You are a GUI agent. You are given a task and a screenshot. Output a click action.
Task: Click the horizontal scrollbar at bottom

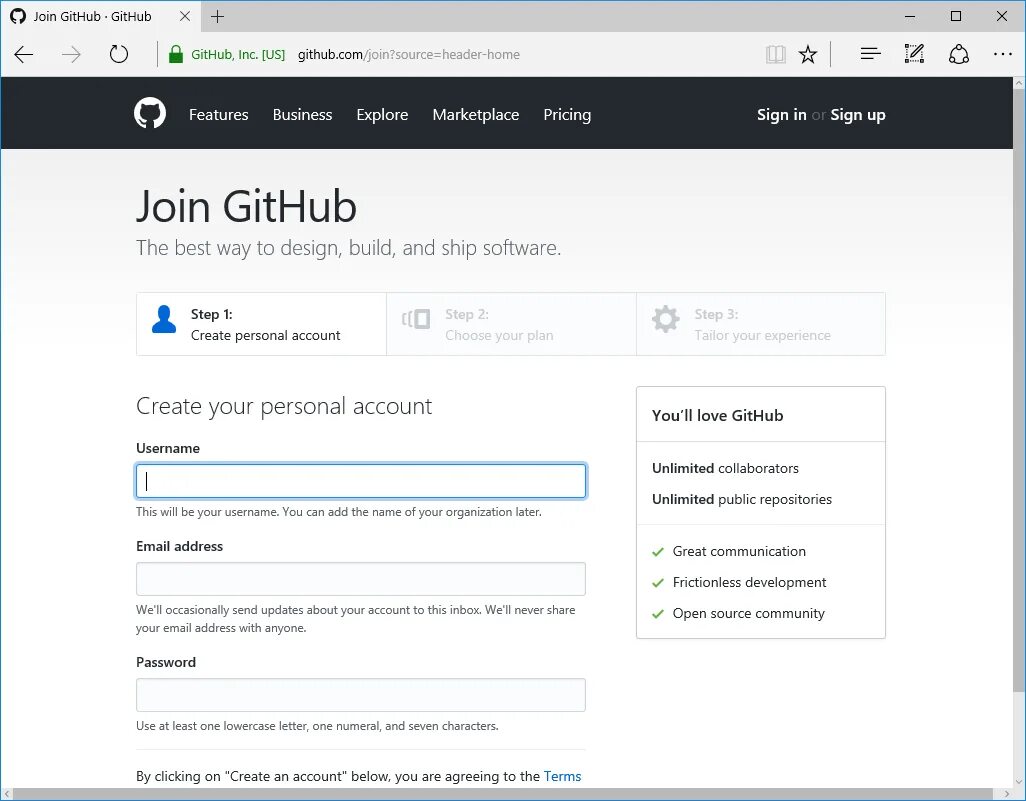point(505,794)
